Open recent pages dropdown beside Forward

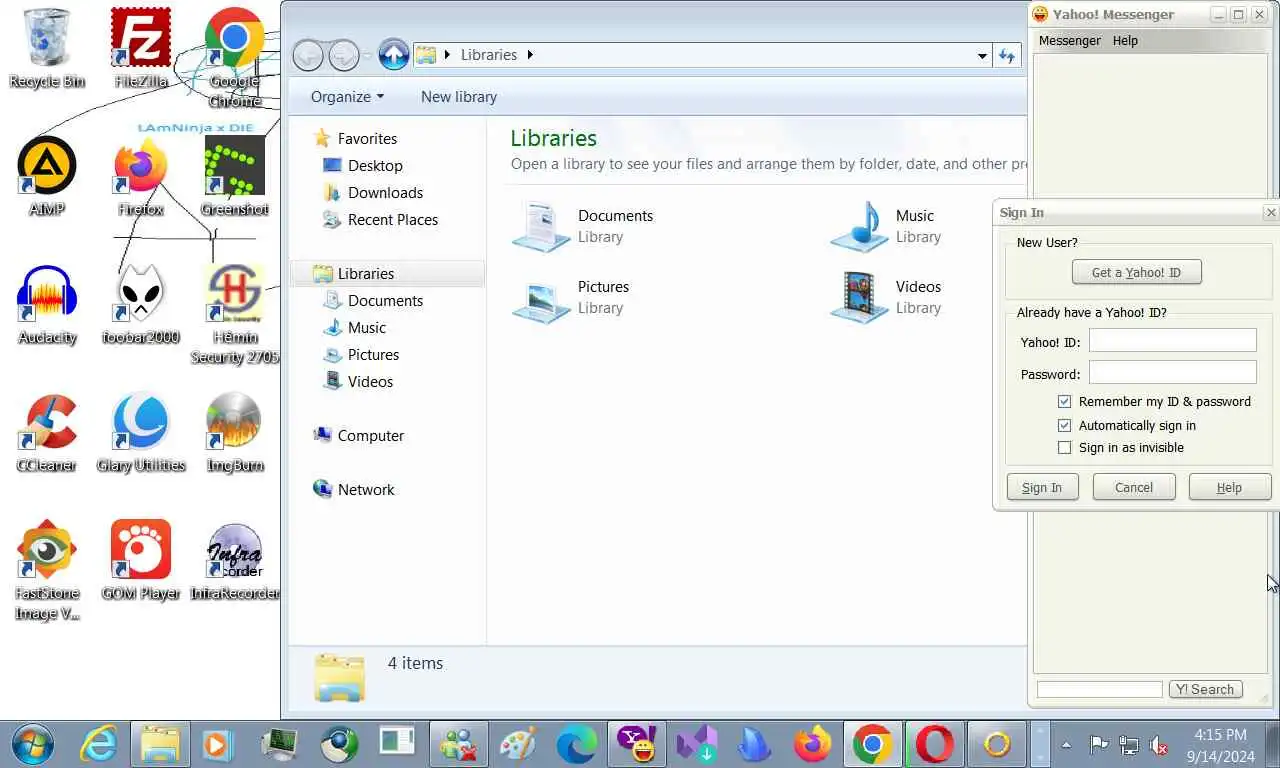pyautogui.click(x=367, y=56)
